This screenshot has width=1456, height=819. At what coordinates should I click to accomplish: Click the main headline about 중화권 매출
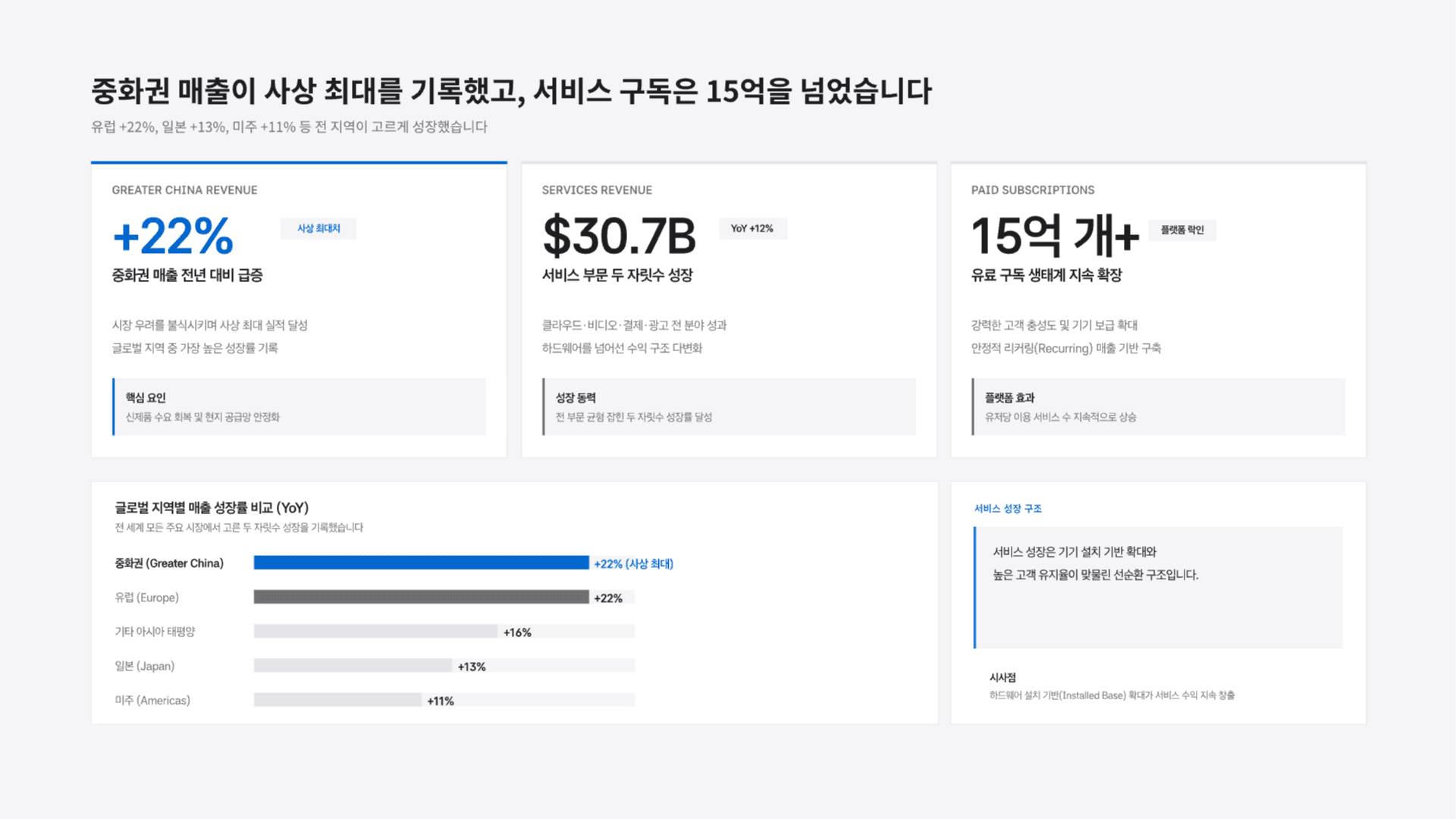point(511,91)
